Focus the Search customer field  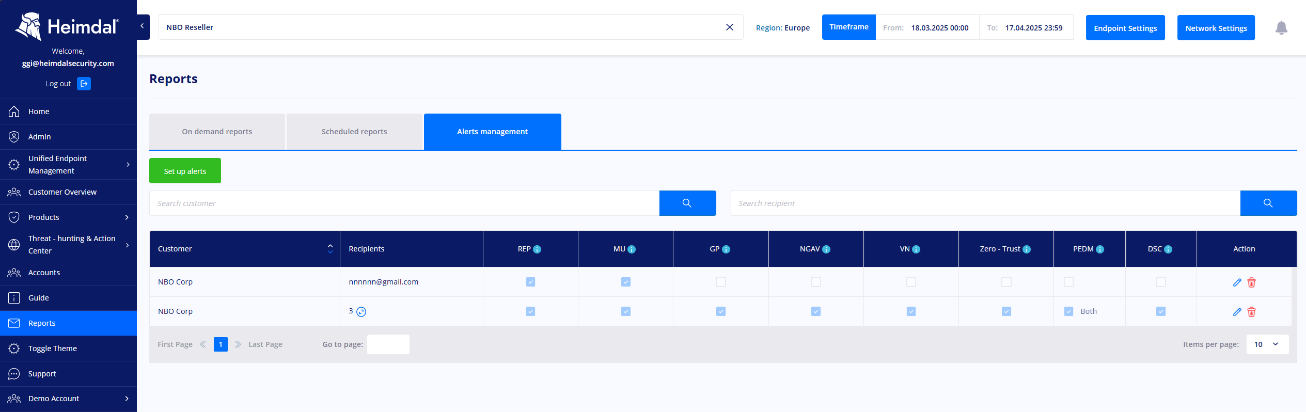coord(404,203)
